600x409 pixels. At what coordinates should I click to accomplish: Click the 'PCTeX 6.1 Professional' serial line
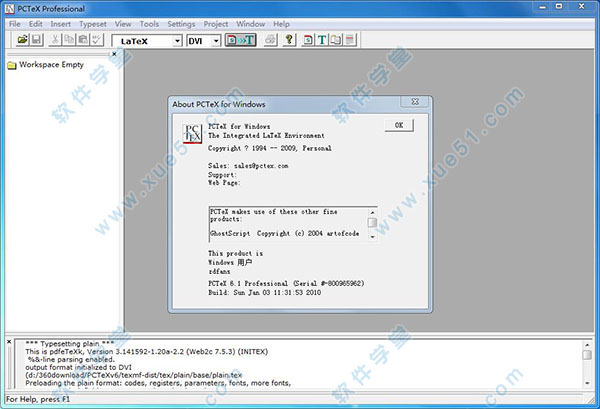click(x=286, y=284)
